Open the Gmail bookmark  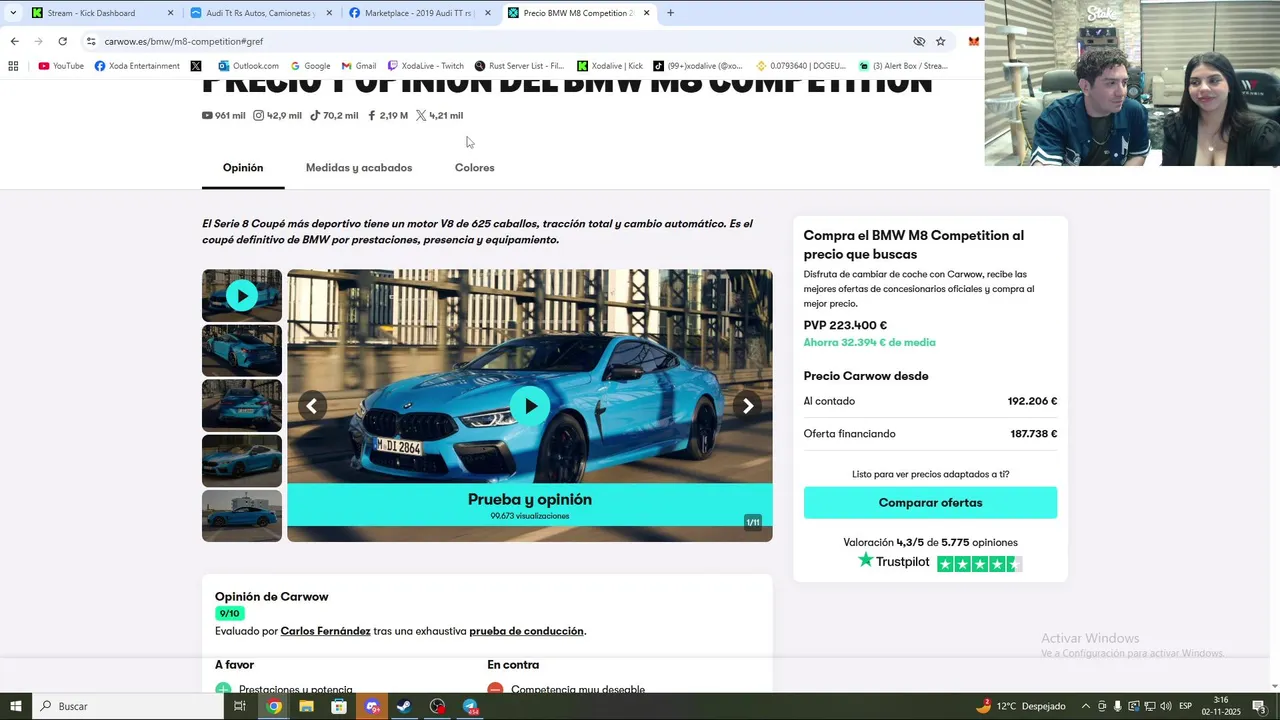pos(359,66)
